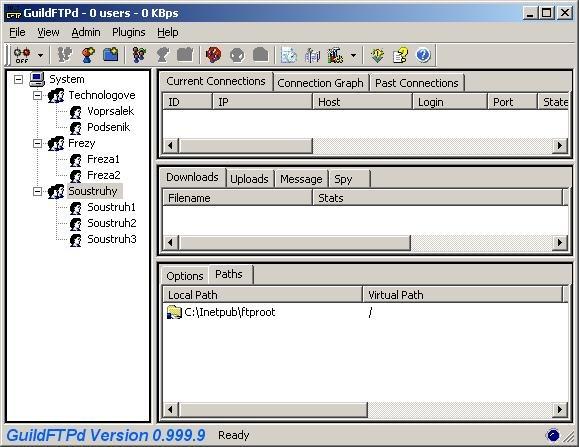Toggle the server OFF/ON switch icon
The height and width of the screenshot is (447, 579).
22,55
